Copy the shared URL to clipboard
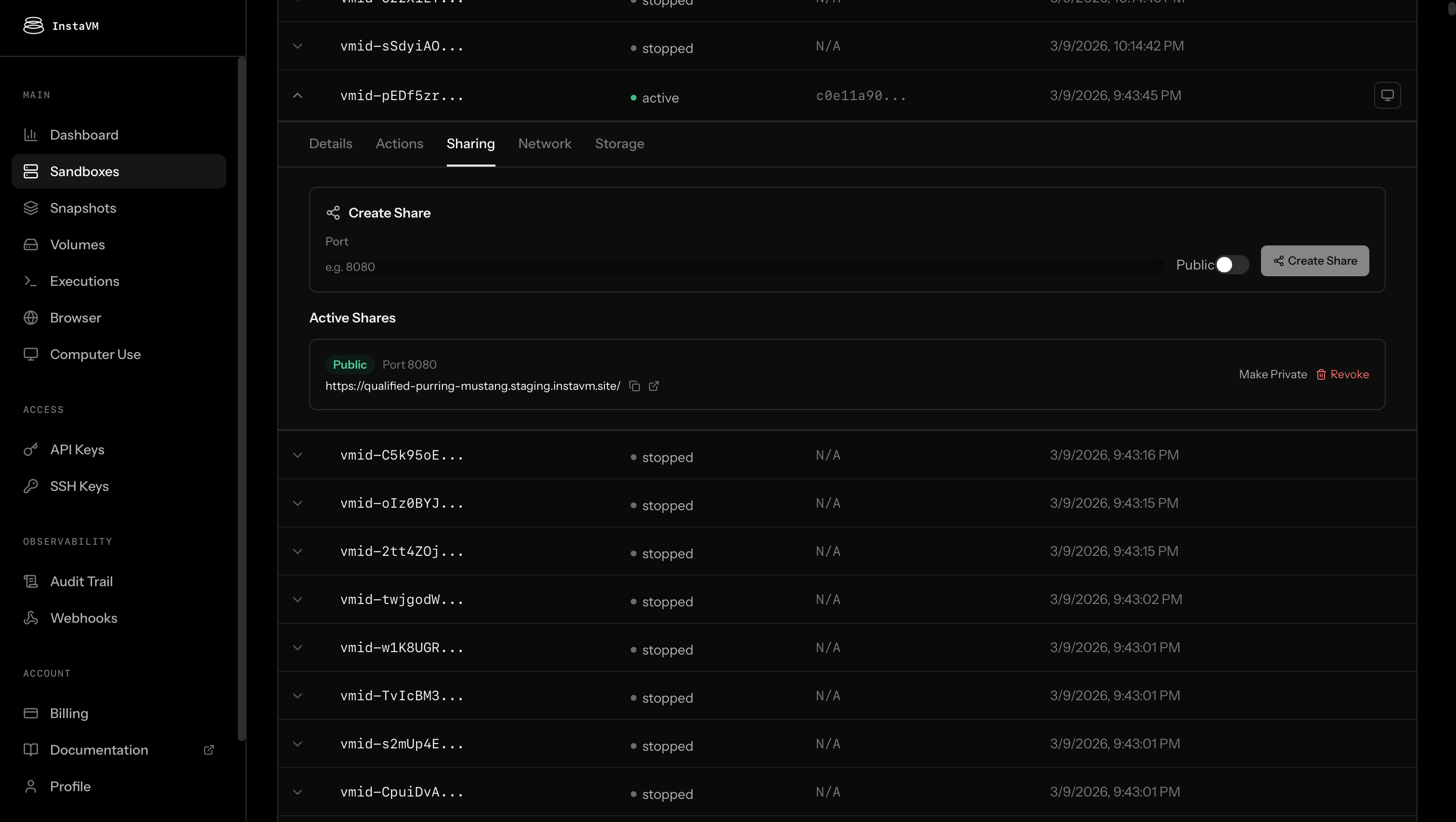 point(635,386)
